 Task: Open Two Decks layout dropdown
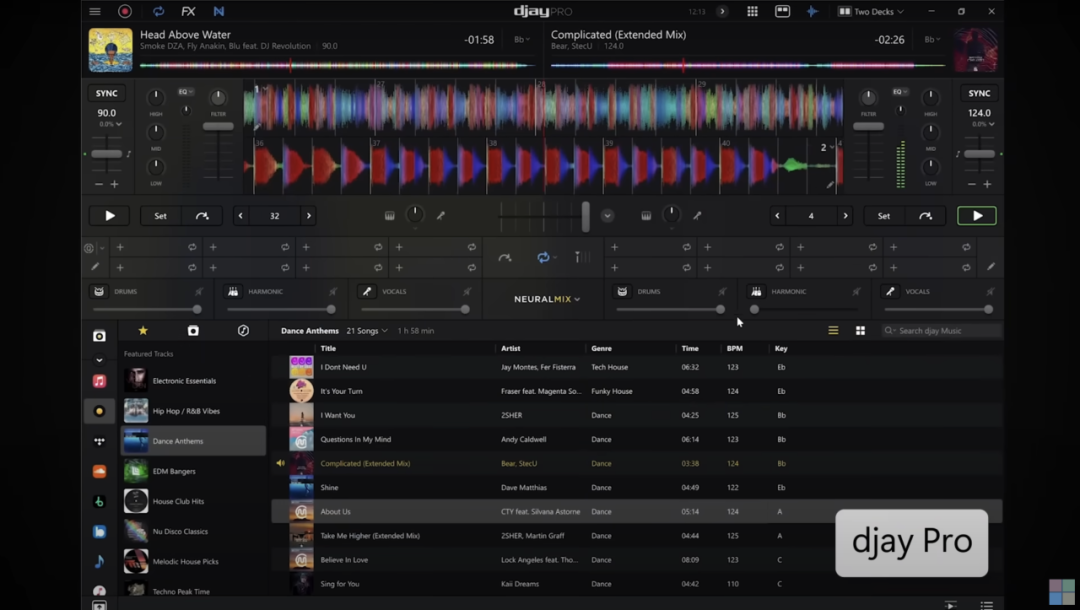(871, 11)
